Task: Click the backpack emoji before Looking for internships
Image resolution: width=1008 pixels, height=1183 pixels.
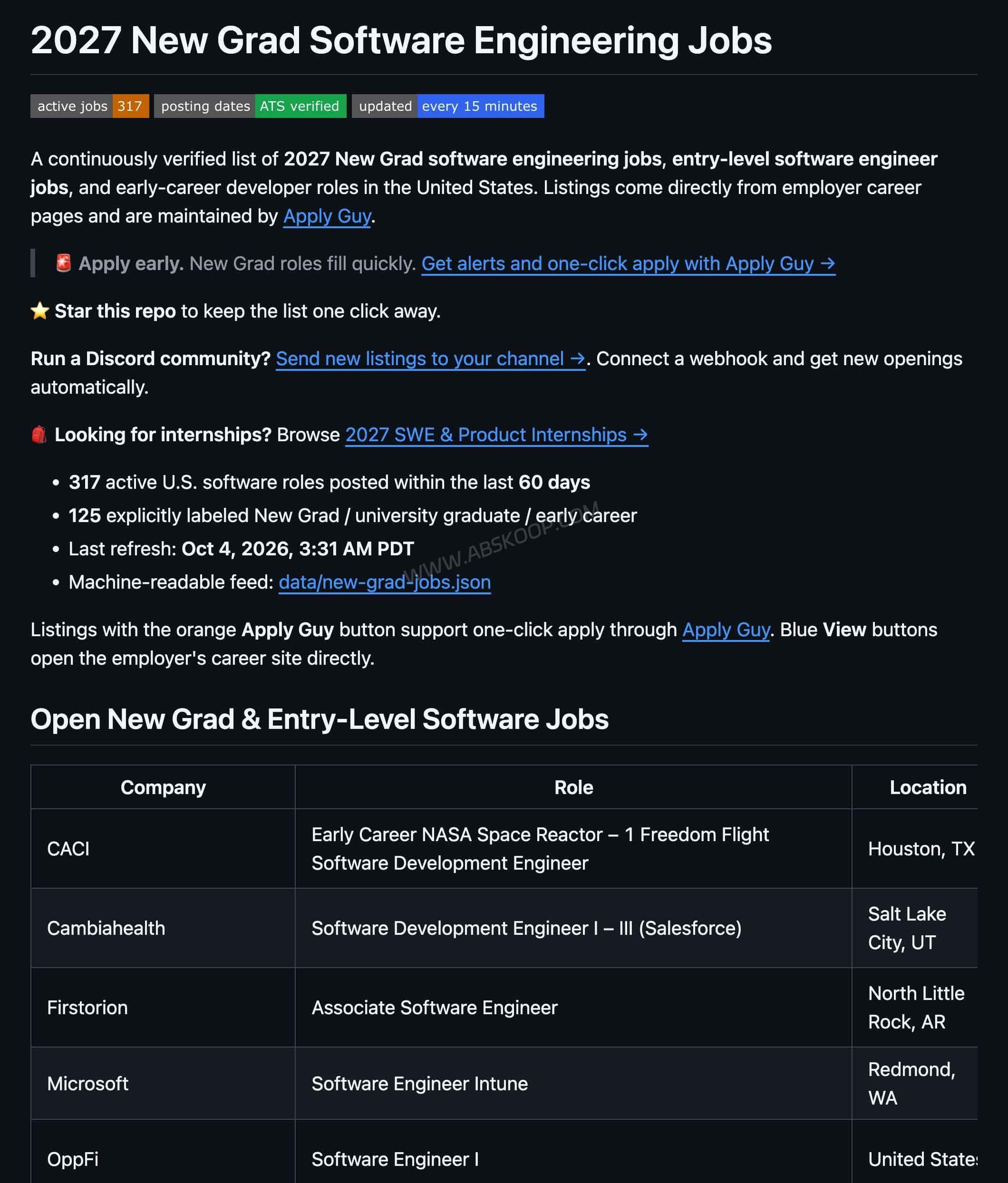Action: (x=39, y=435)
